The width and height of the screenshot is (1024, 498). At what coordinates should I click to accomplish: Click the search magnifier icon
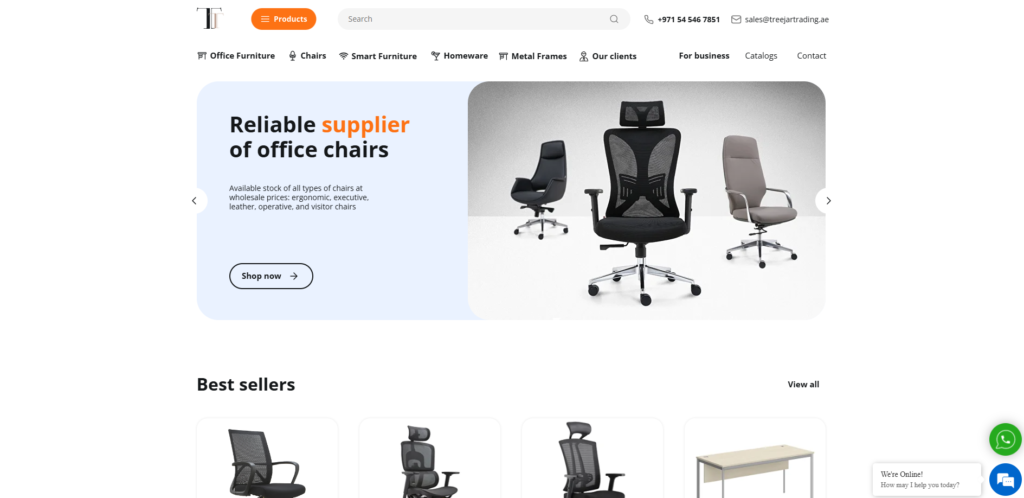(614, 19)
